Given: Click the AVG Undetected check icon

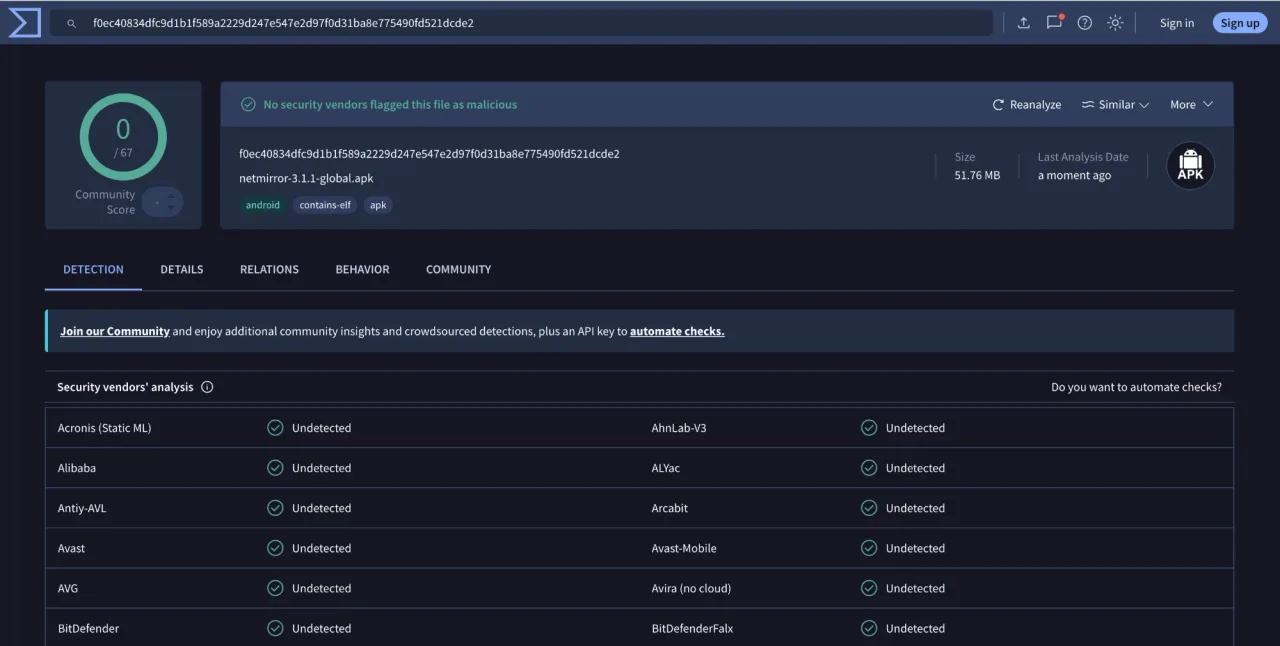Looking at the screenshot, I should pyautogui.click(x=275, y=588).
